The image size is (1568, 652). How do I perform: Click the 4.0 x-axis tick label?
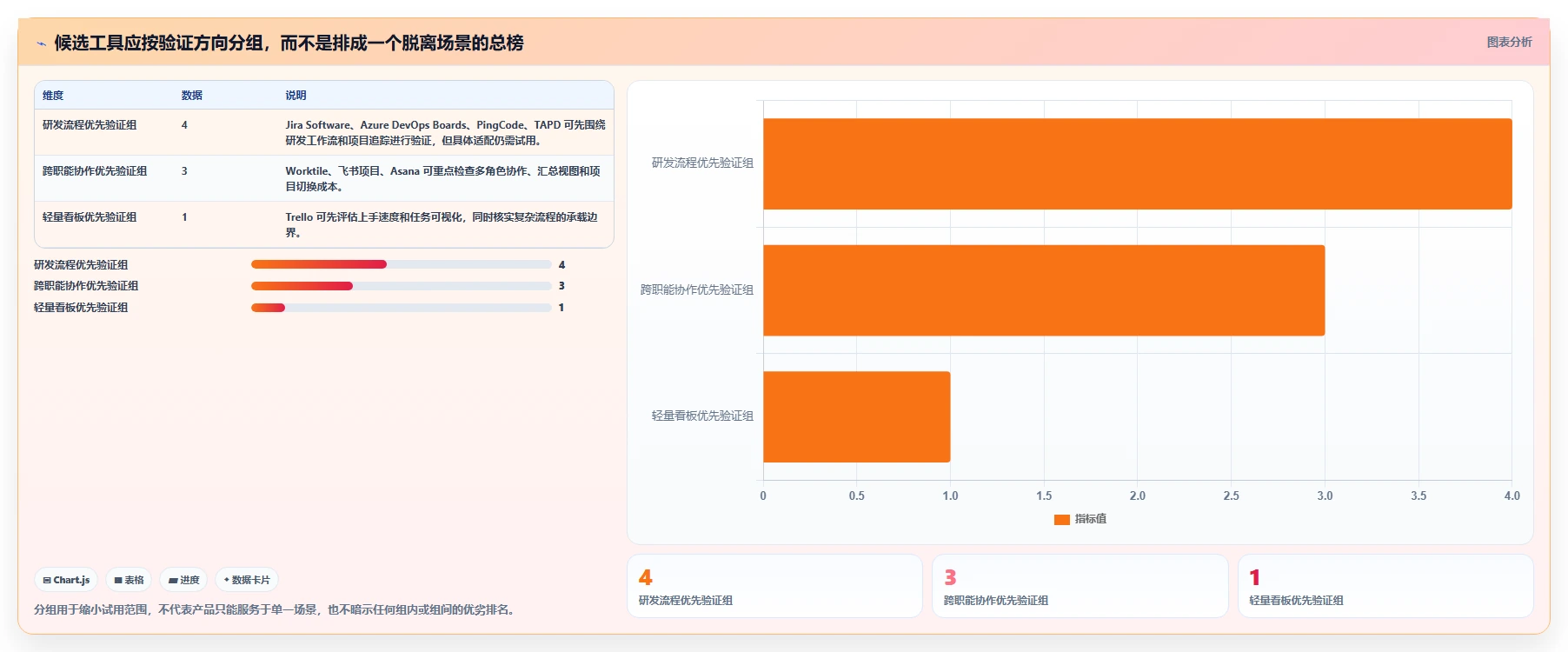tap(1512, 496)
